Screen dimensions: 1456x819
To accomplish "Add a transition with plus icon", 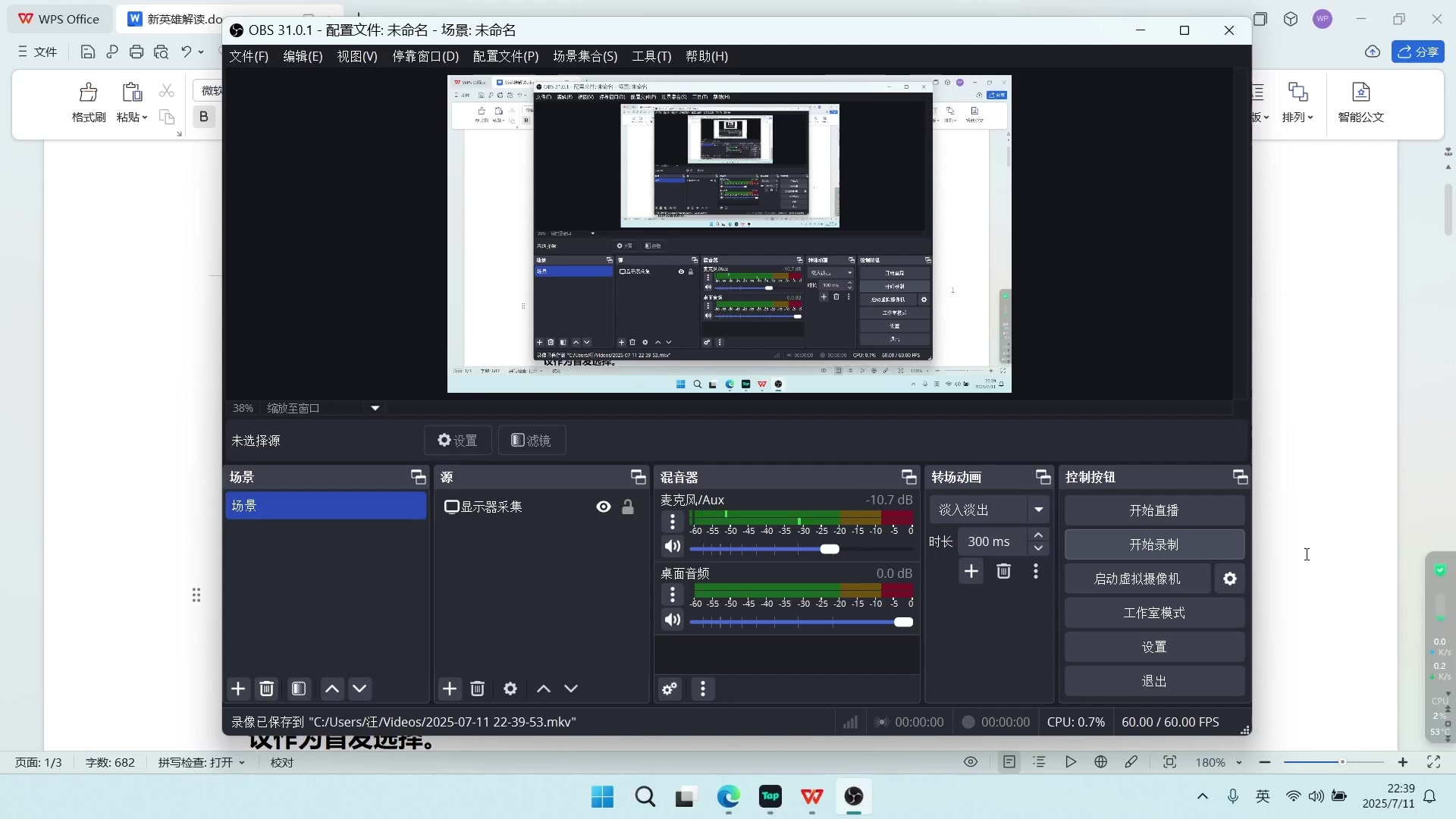I will tap(971, 571).
